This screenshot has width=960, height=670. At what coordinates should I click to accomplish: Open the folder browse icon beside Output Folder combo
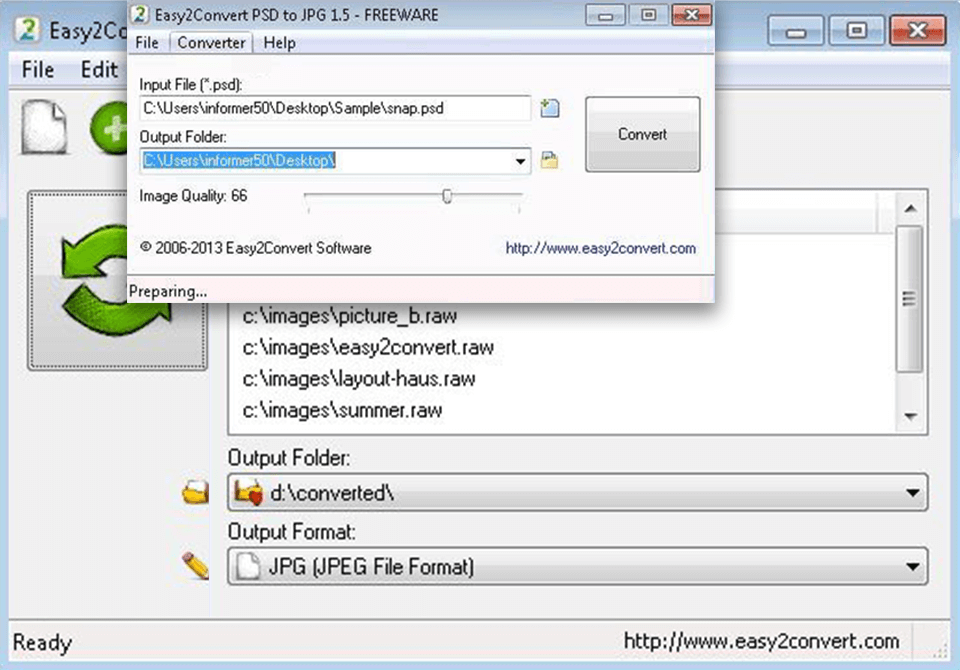(549, 160)
